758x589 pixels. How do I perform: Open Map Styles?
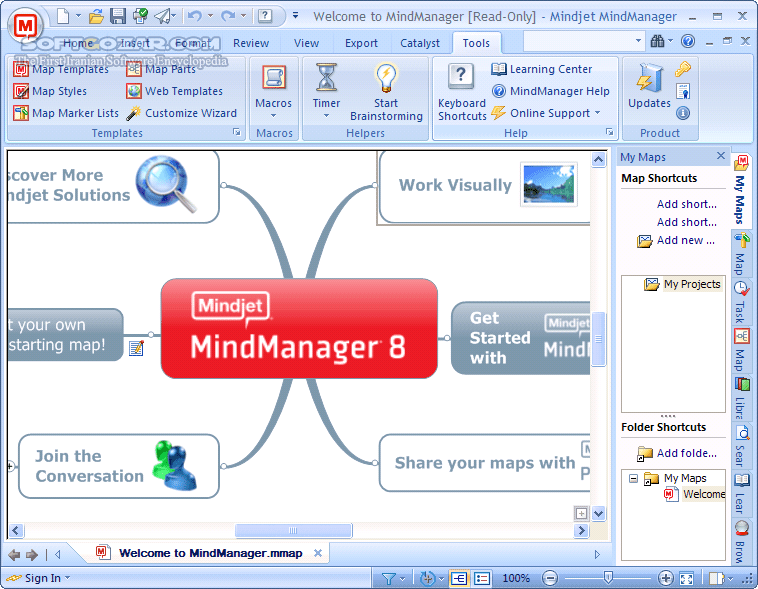coord(50,91)
